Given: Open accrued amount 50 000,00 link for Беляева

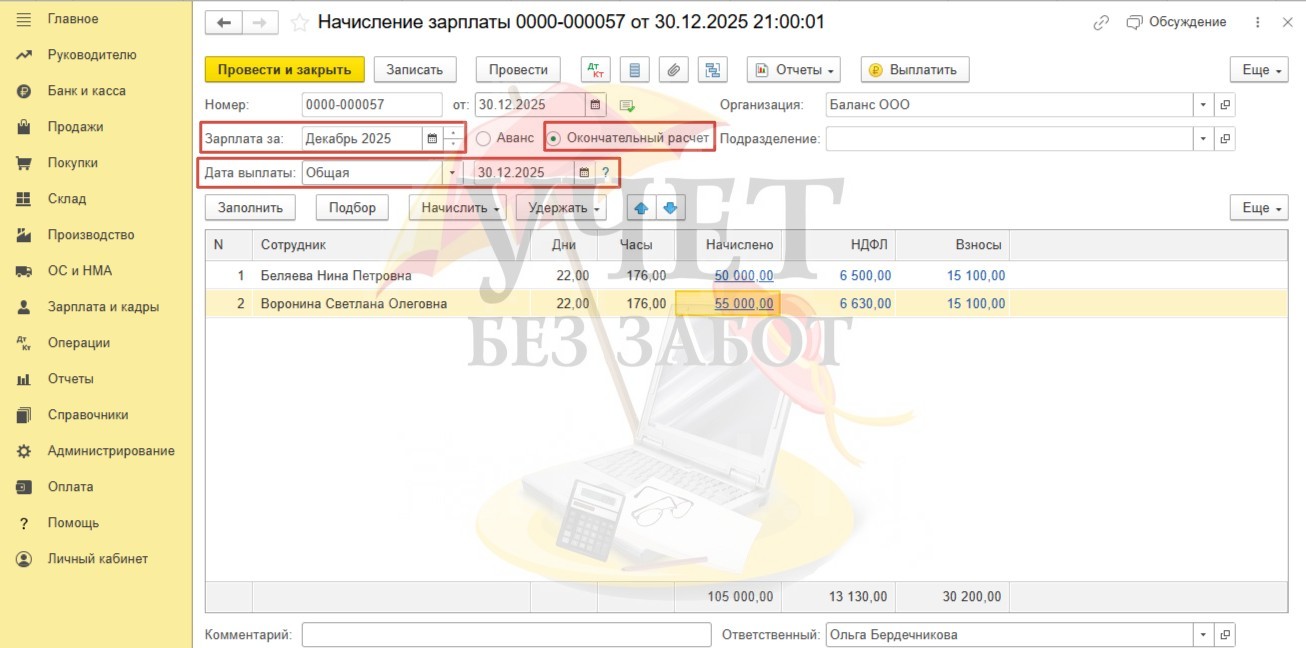Looking at the screenshot, I should (743, 276).
